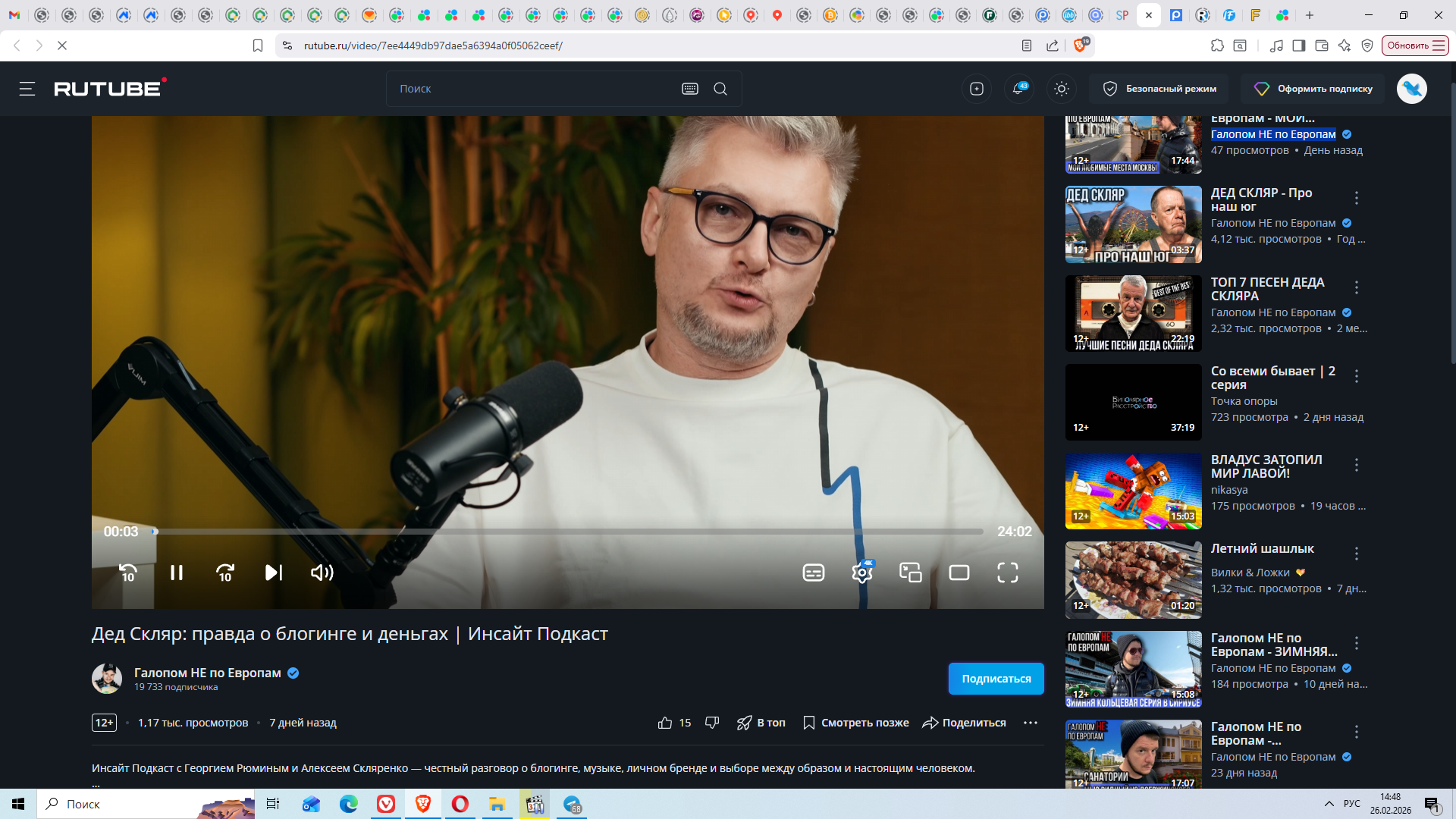
Task: Toggle video subtitles
Action: (x=813, y=573)
